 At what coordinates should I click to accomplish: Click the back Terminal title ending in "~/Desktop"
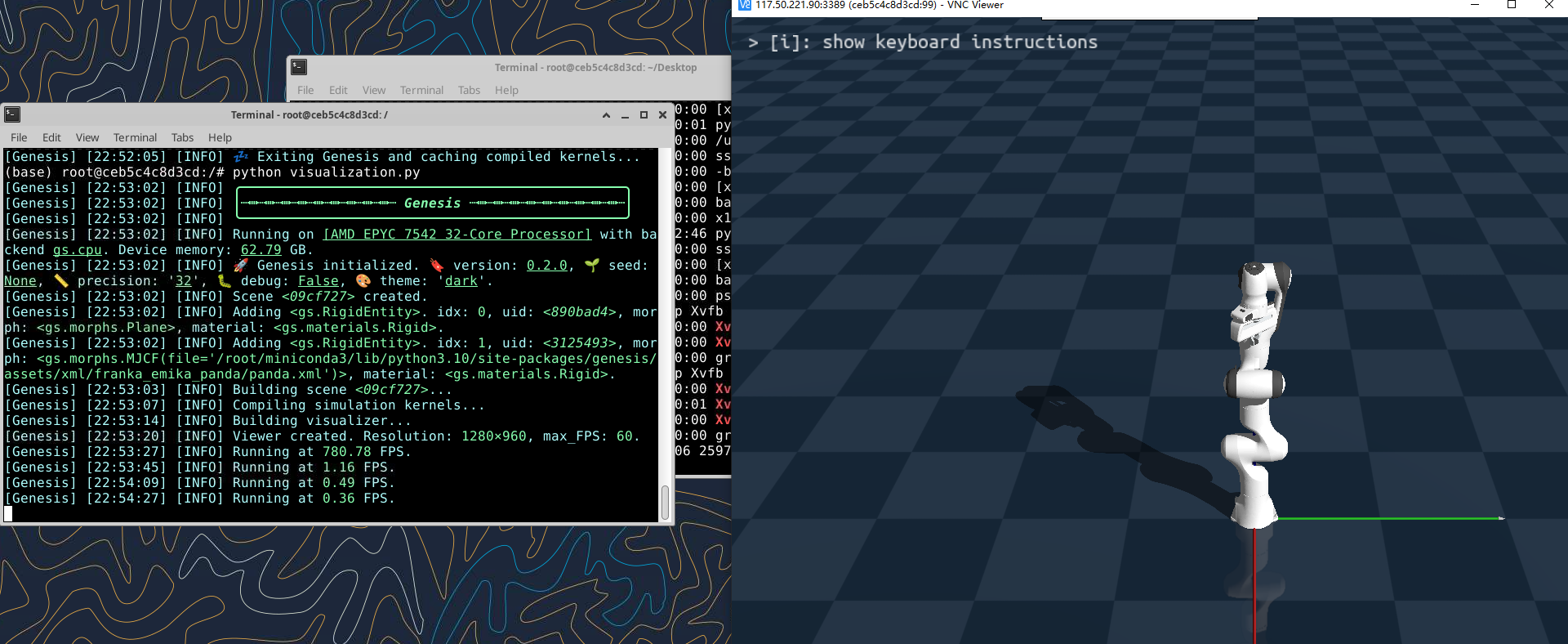595,68
